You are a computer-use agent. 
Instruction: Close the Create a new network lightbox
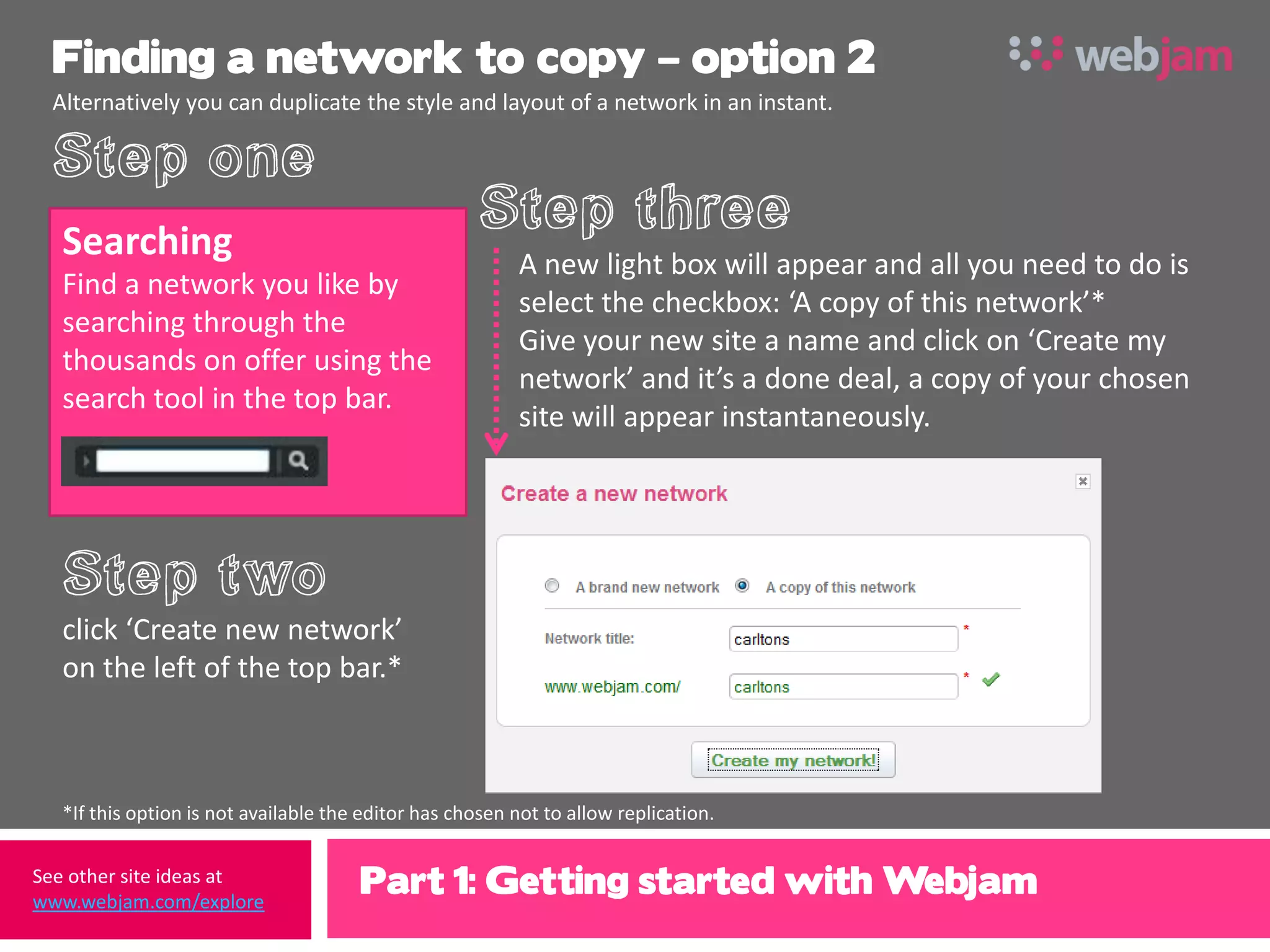pyautogui.click(x=1083, y=482)
